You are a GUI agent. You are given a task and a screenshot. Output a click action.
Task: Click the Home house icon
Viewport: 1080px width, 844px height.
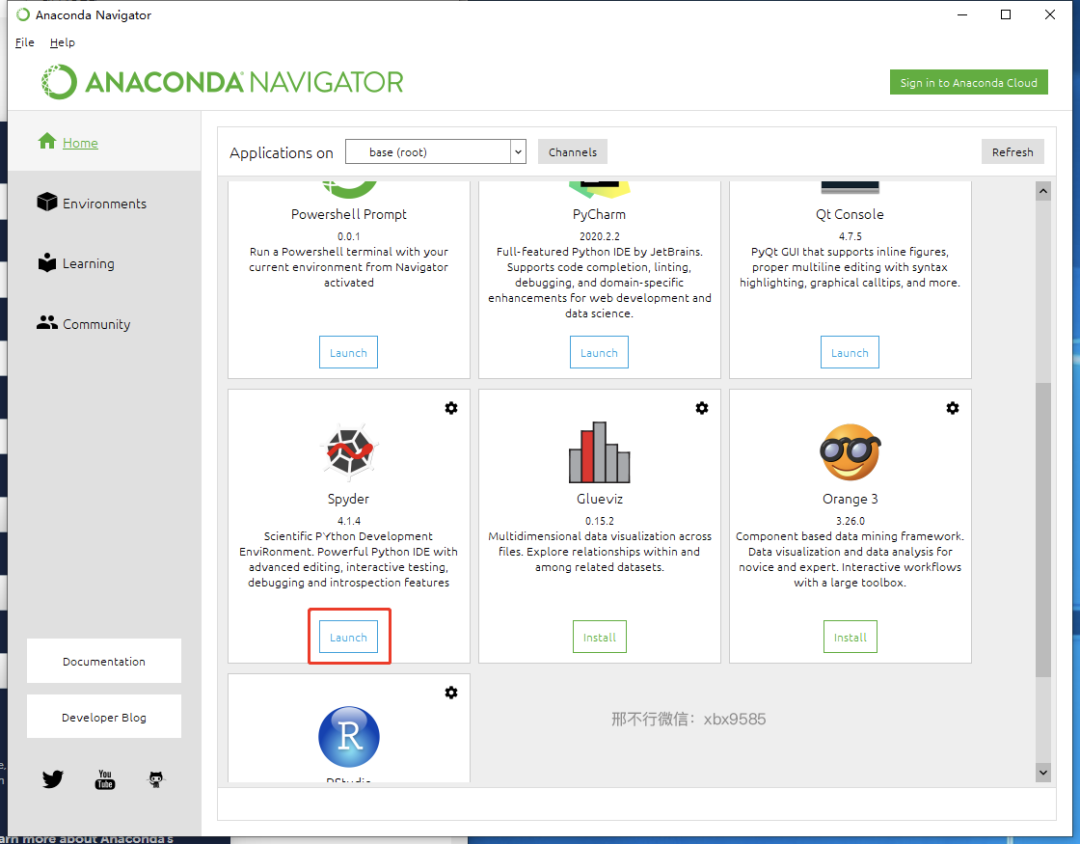pos(47,141)
